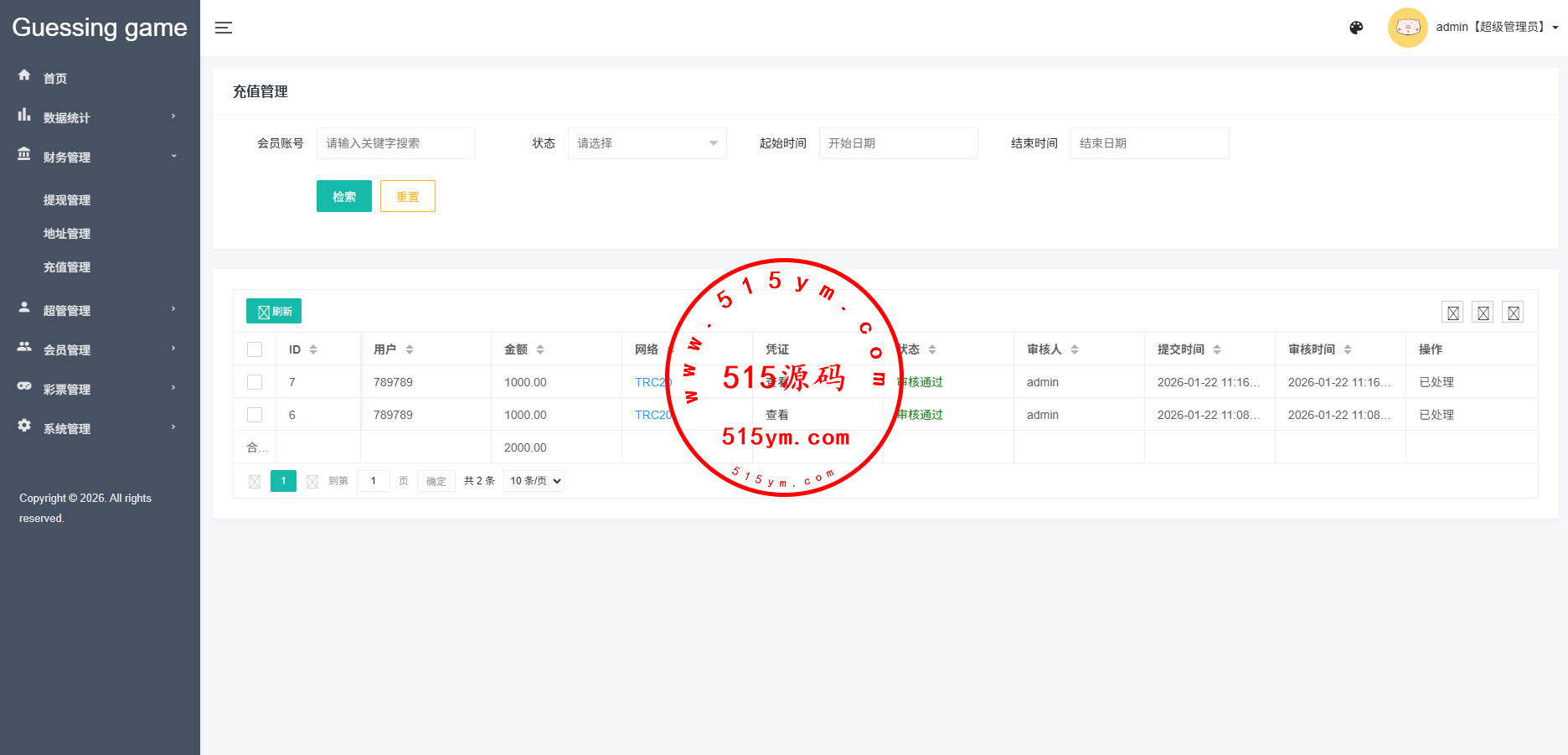Click the 重置 reset button

coord(407,197)
